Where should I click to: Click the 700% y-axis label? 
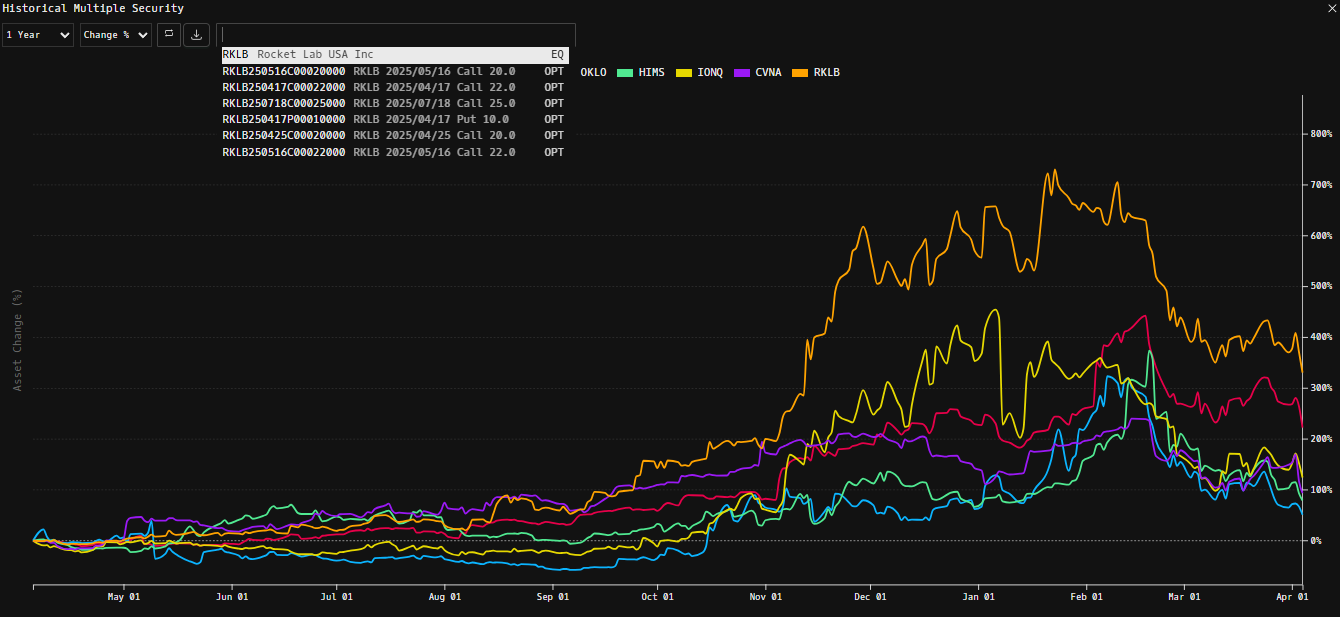1320,185
